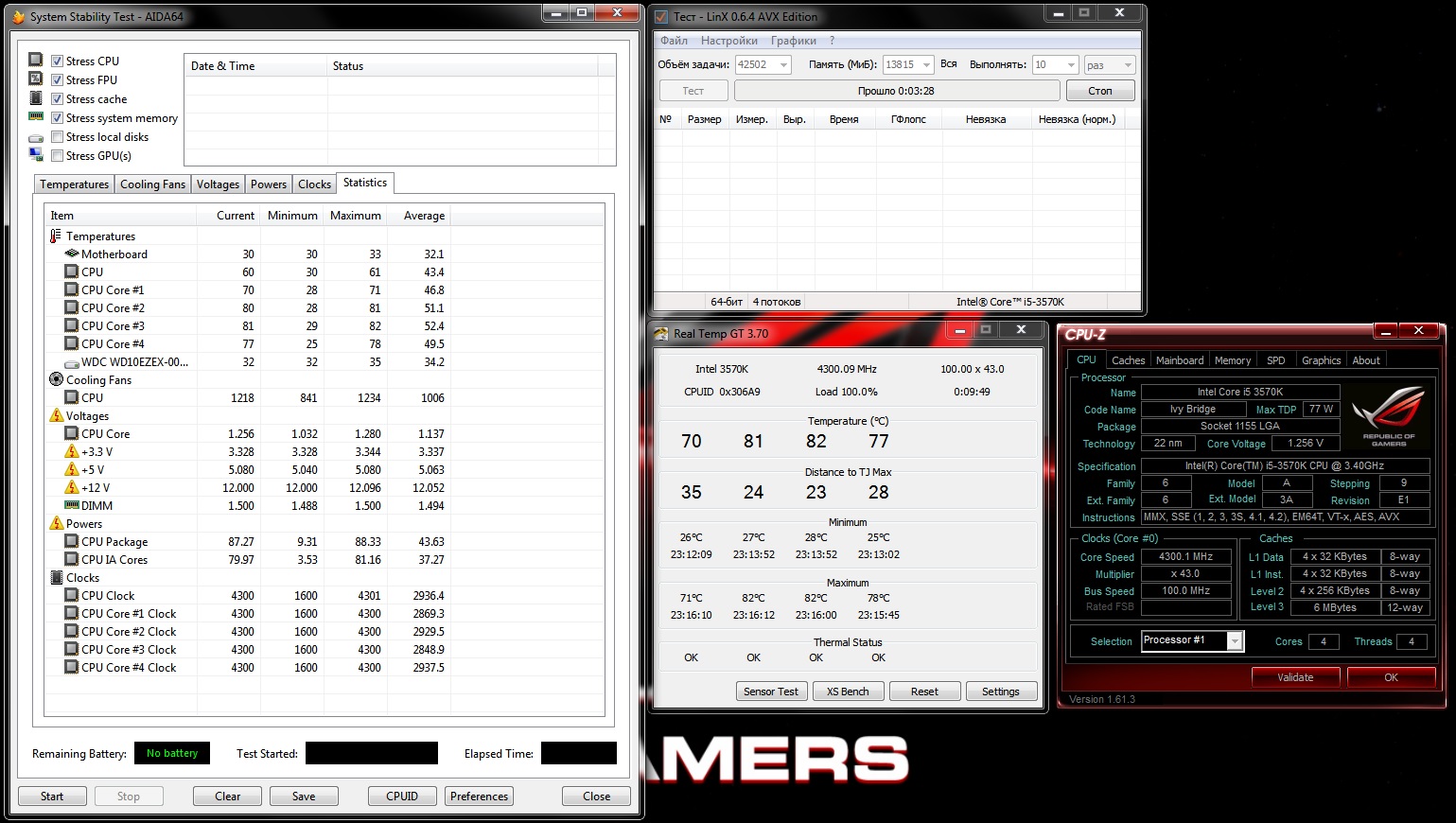The width and height of the screenshot is (1456, 823).
Task: Click the disk drive icon beside Stress local disks
Action: [x=36, y=137]
